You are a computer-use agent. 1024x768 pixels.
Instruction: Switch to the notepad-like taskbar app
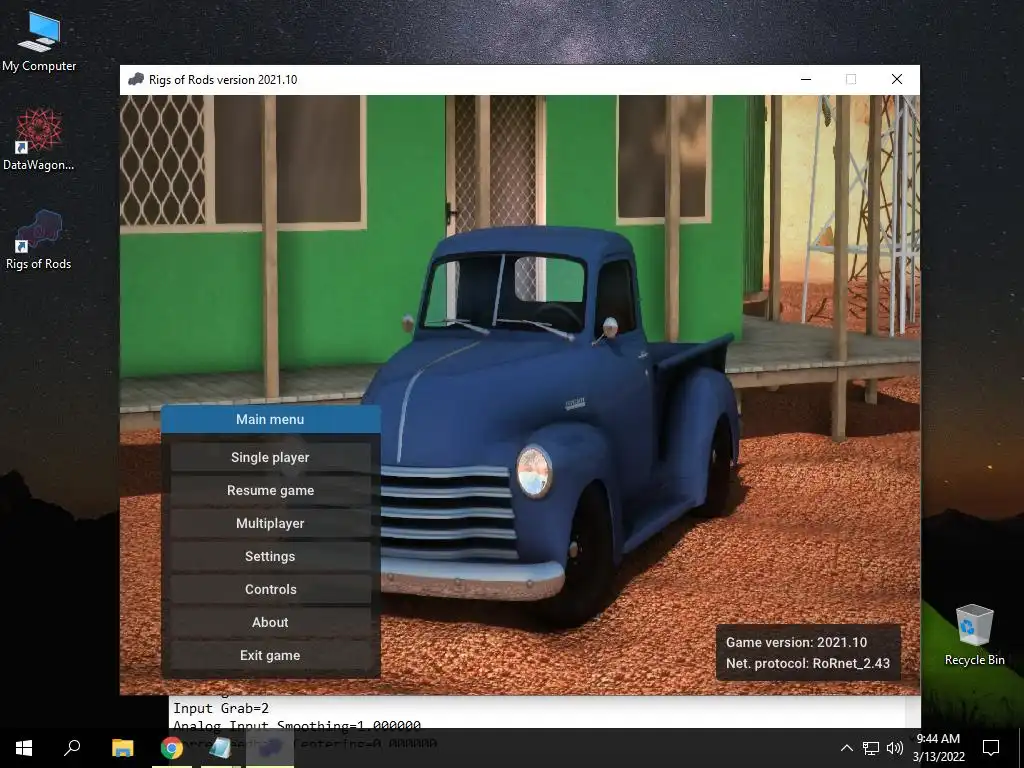click(x=221, y=748)
